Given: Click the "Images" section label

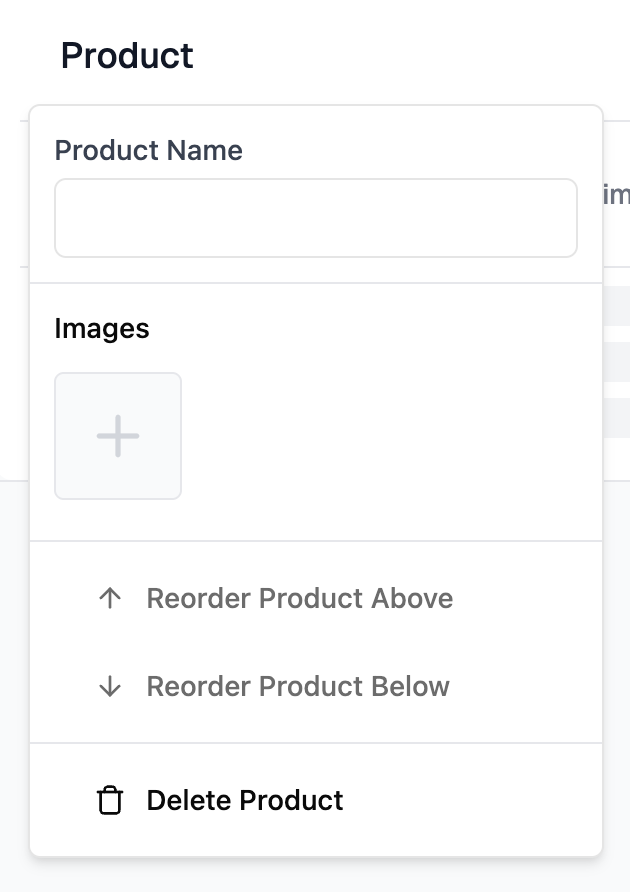Looking at the screenshot, I should click(102, 328).
